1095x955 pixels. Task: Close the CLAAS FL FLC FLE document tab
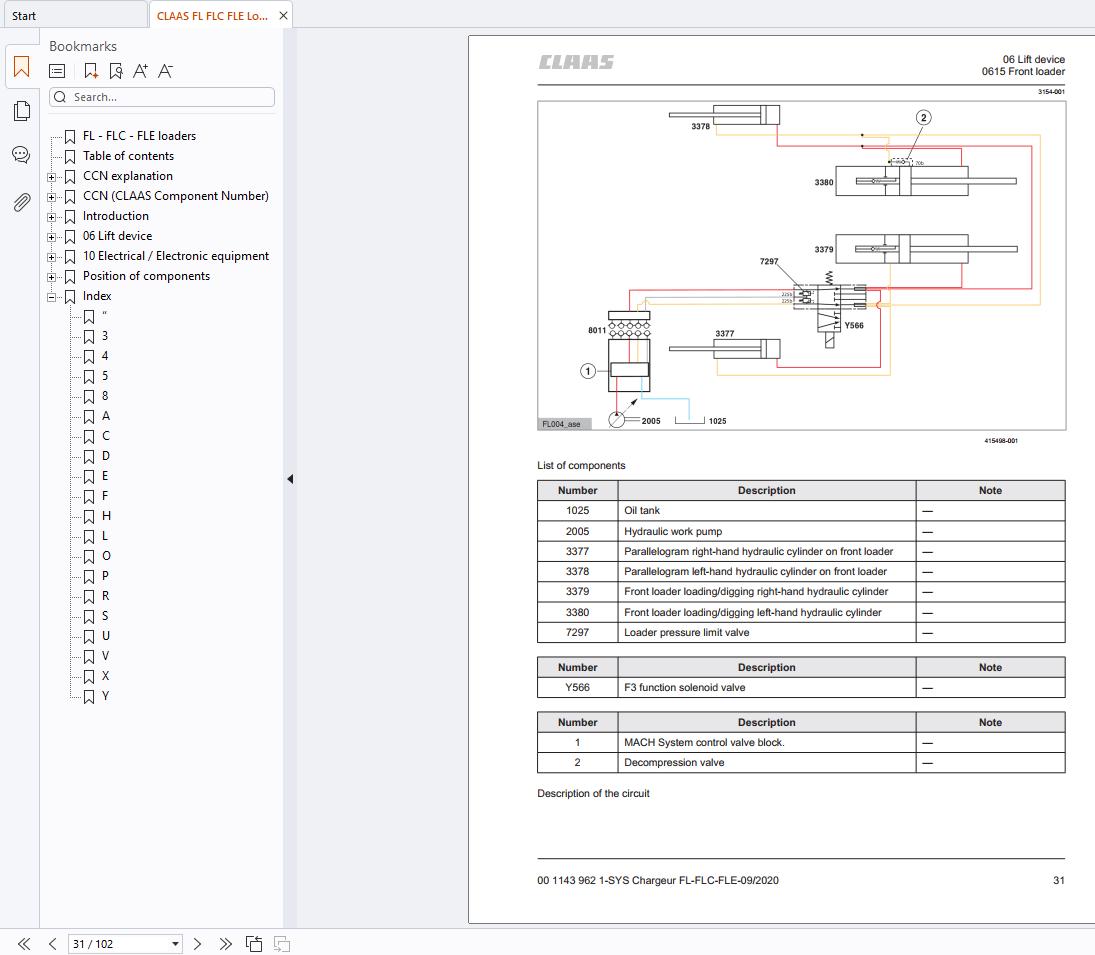tap(284, 16)
